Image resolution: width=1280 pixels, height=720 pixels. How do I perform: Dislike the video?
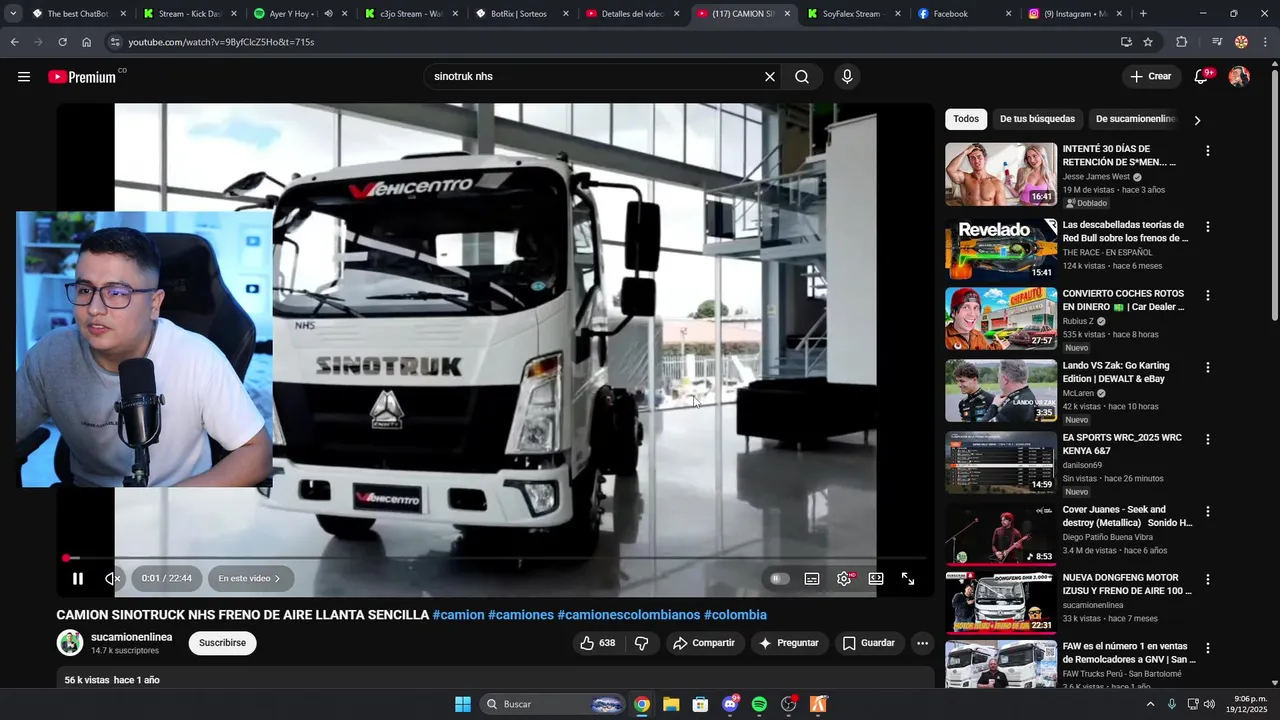pos(642,643)
